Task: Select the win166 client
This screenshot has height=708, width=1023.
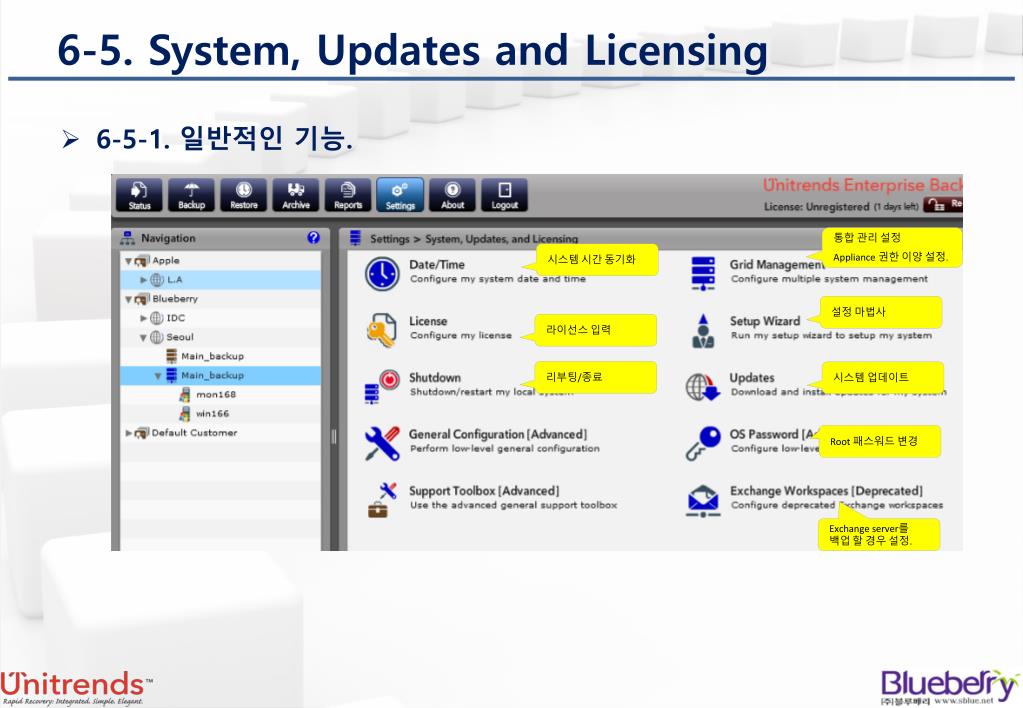Action: [x=212, y=413]
